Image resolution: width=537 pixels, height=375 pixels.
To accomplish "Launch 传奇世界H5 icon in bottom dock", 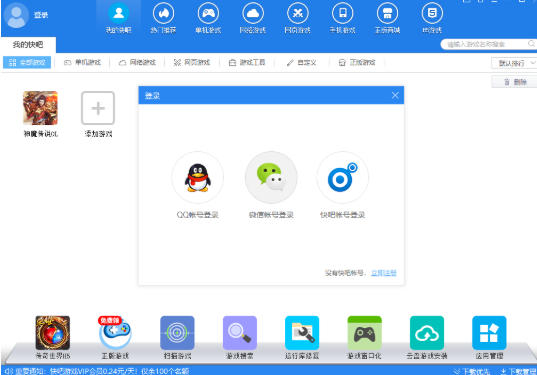I will click(x=53, y=333).
